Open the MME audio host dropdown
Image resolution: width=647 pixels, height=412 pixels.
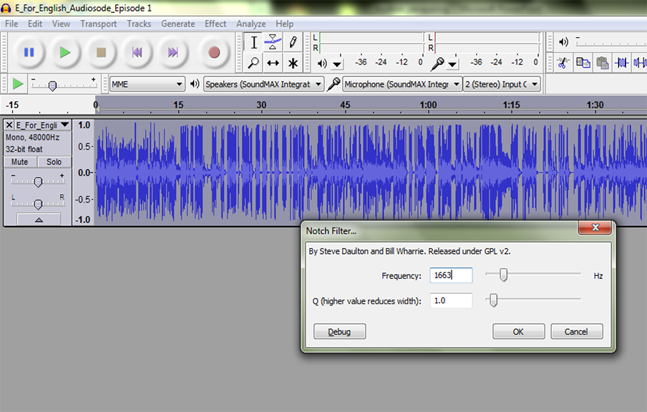pyautogui.click(x=147, y=84)
